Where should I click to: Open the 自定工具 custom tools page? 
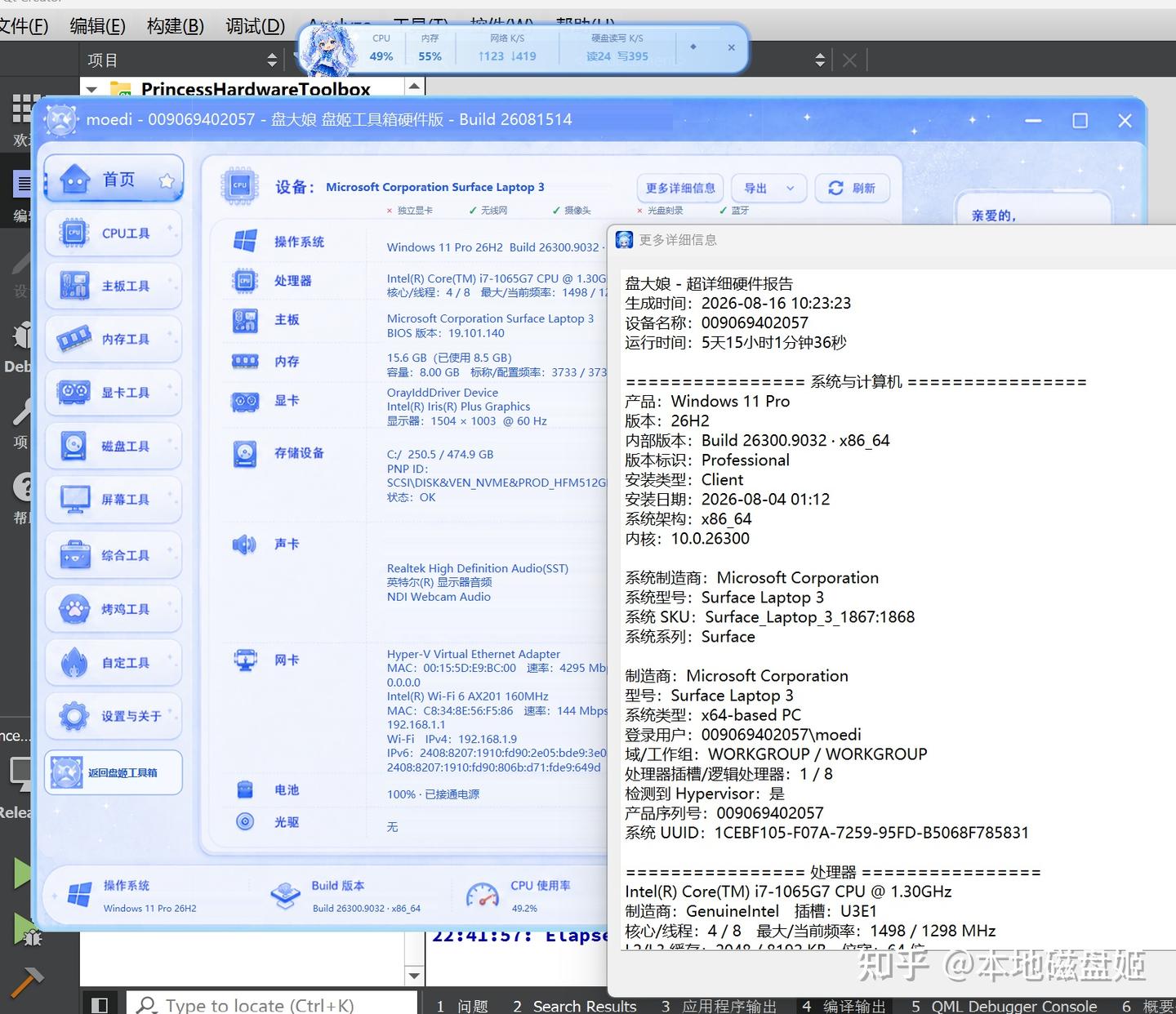pyautogui.click(x=114, y=663)
